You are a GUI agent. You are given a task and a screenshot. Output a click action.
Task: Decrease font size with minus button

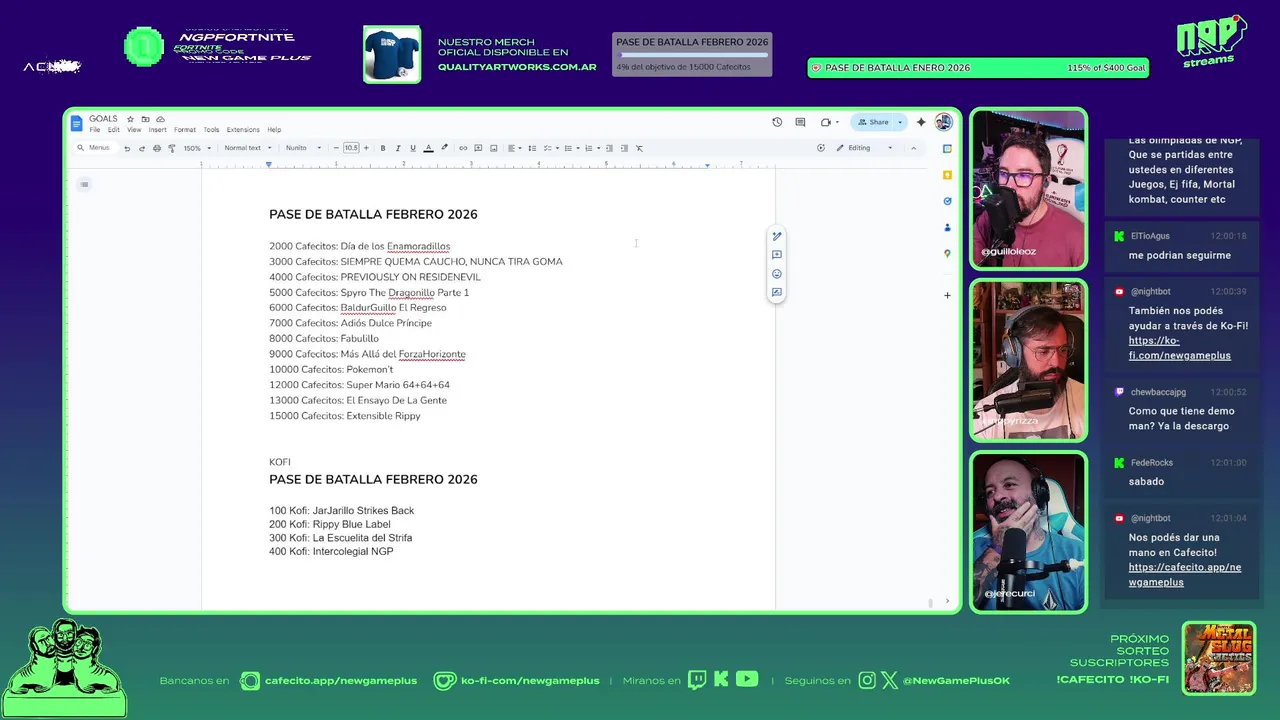click(x=336, y=148)
